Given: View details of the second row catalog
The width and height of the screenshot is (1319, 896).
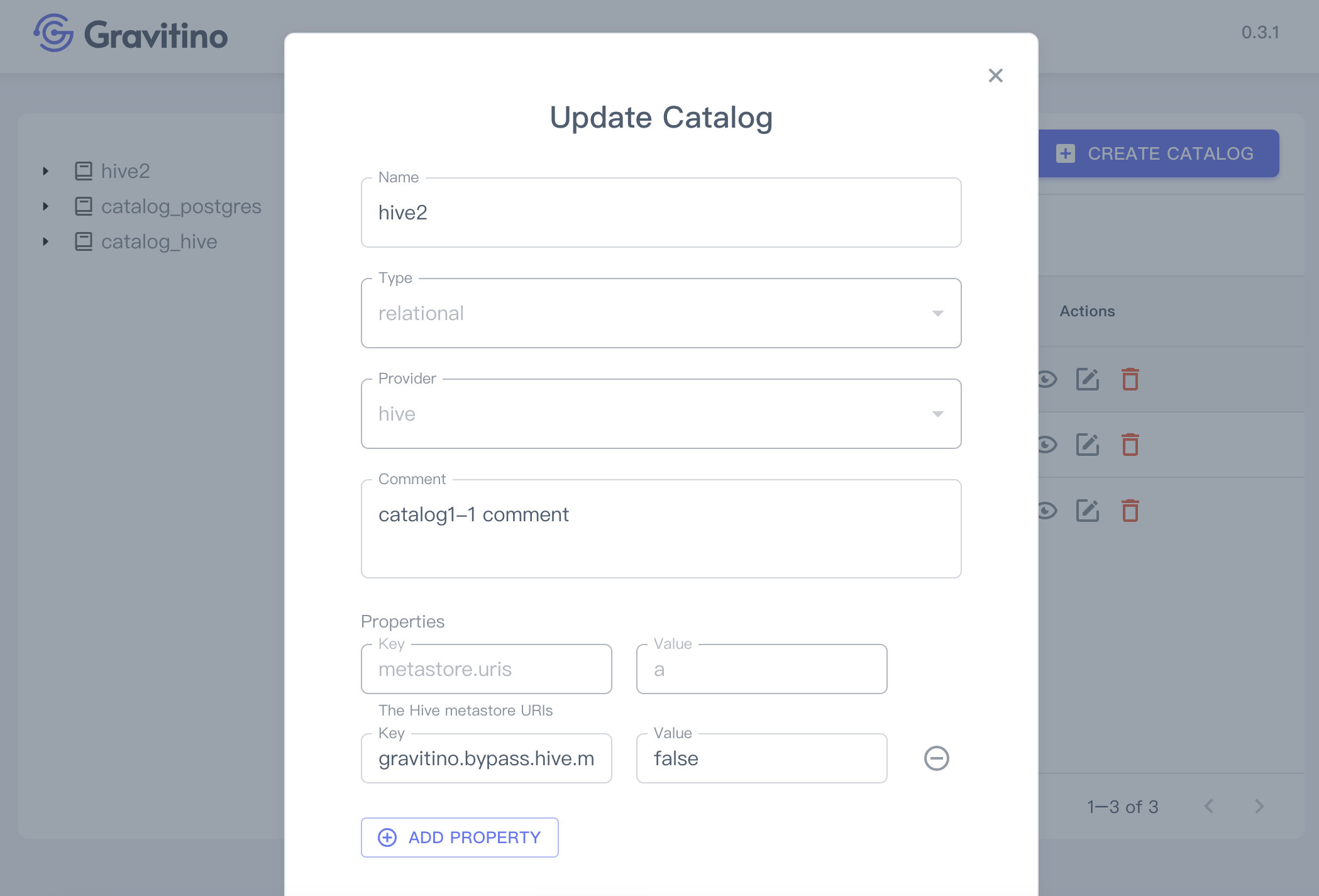Looking at the screenshot, I should pyautogui.click(x=1047, y=445).
